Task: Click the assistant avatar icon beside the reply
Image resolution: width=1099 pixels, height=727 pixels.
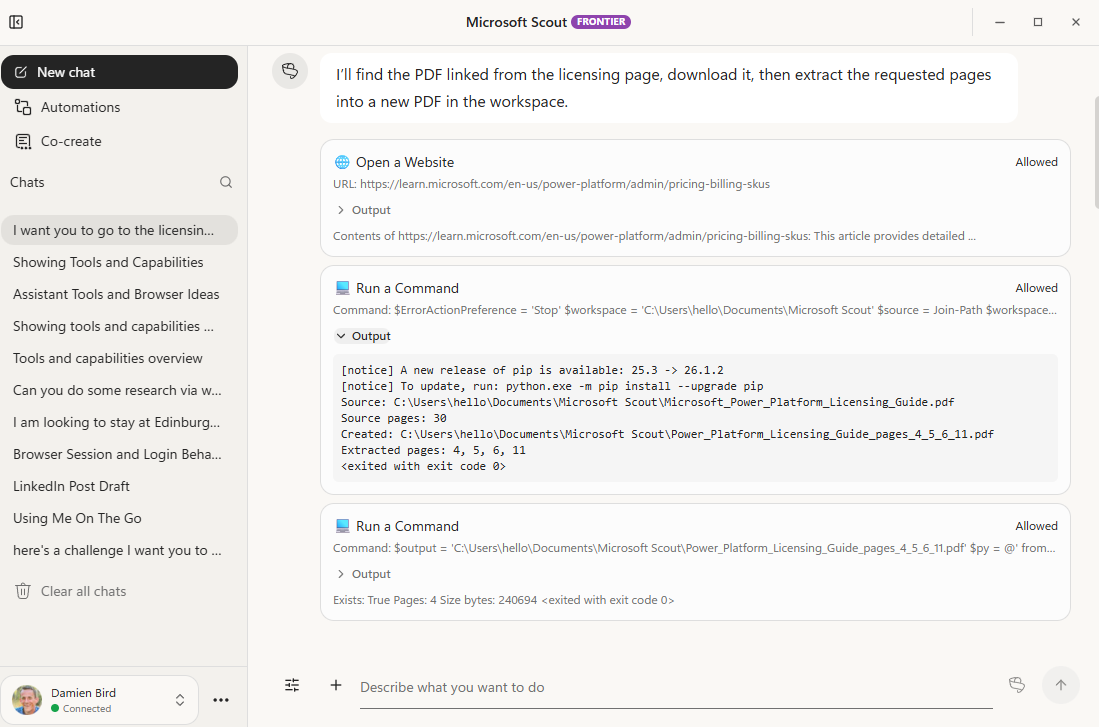Action: 290,71
